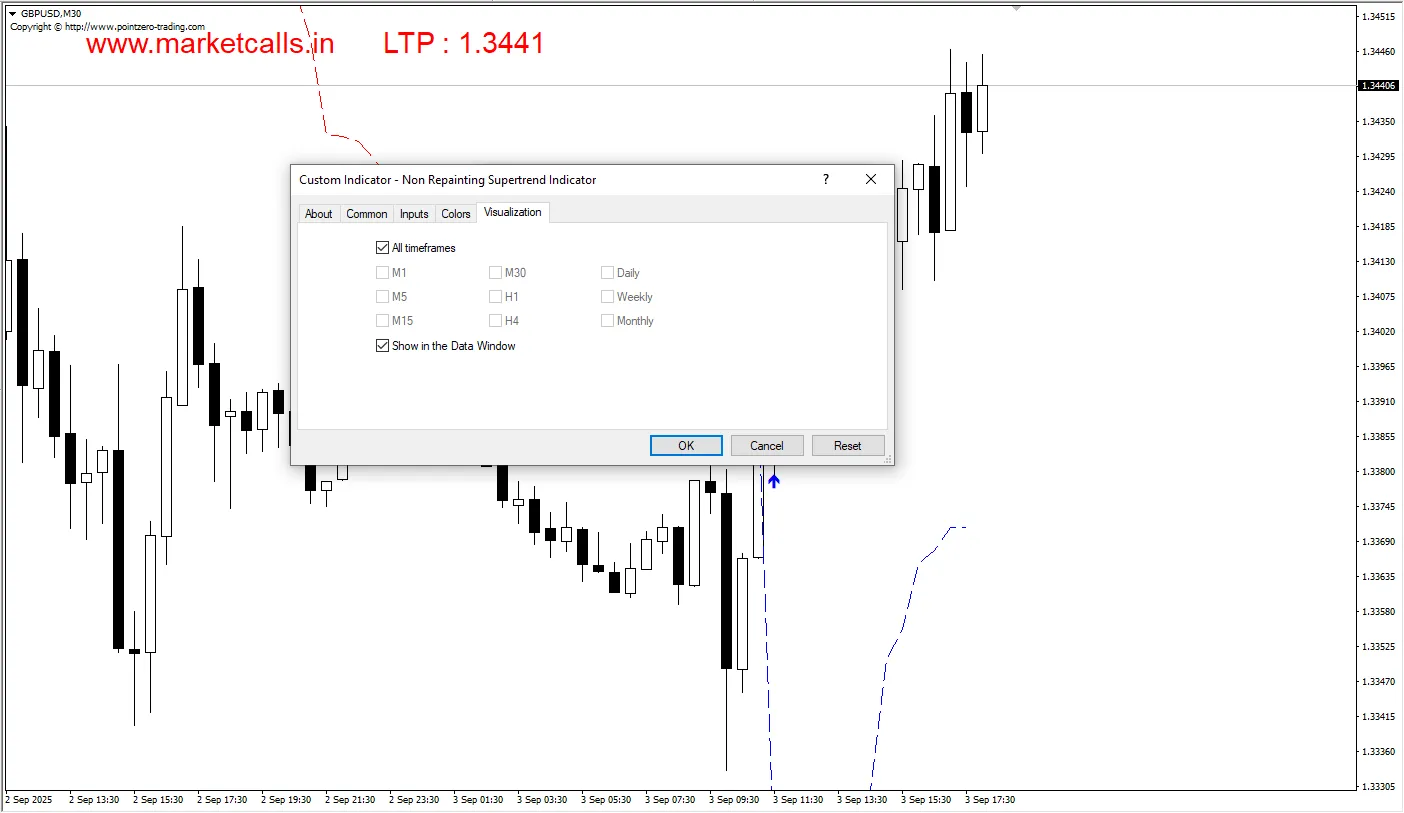Toggle the H4 timeframe checkbox

(495, 320)
